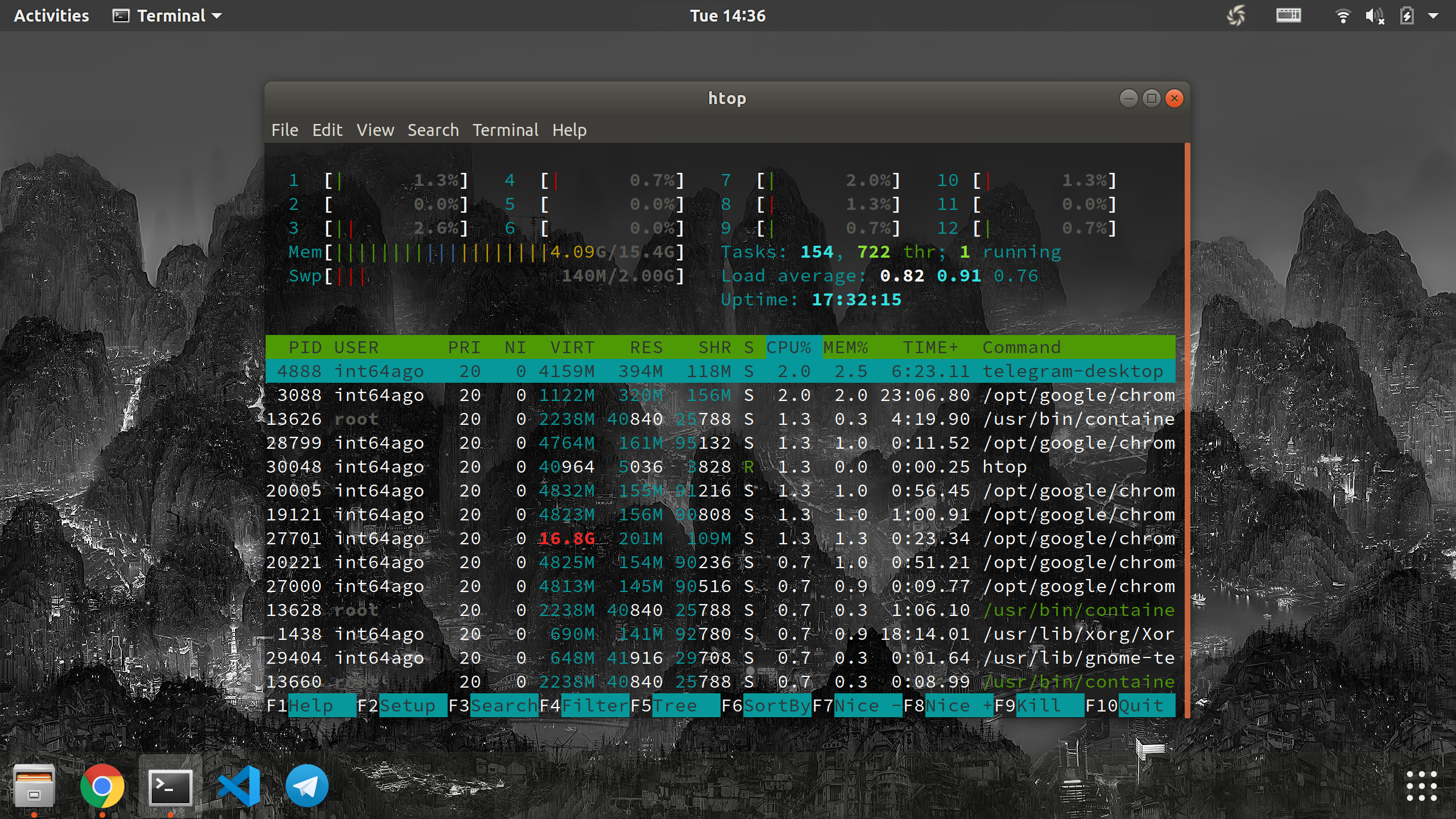Open the Show Applications grid
Image resolution: width=1456 pixels, height=819 pixels.
pos(1421,787)
